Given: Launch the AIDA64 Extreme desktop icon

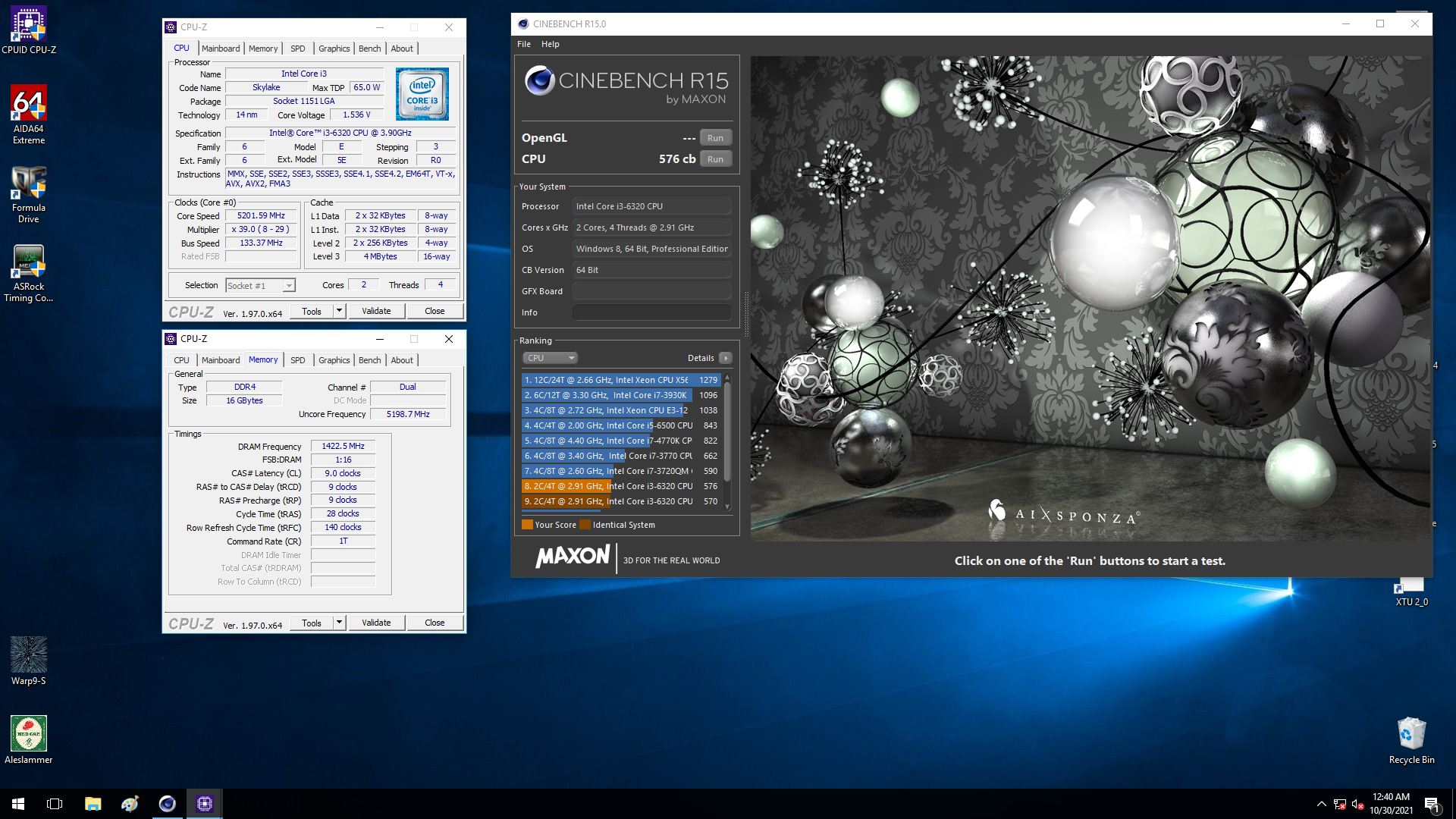Looking at the screenshot, I should point(29,114).
